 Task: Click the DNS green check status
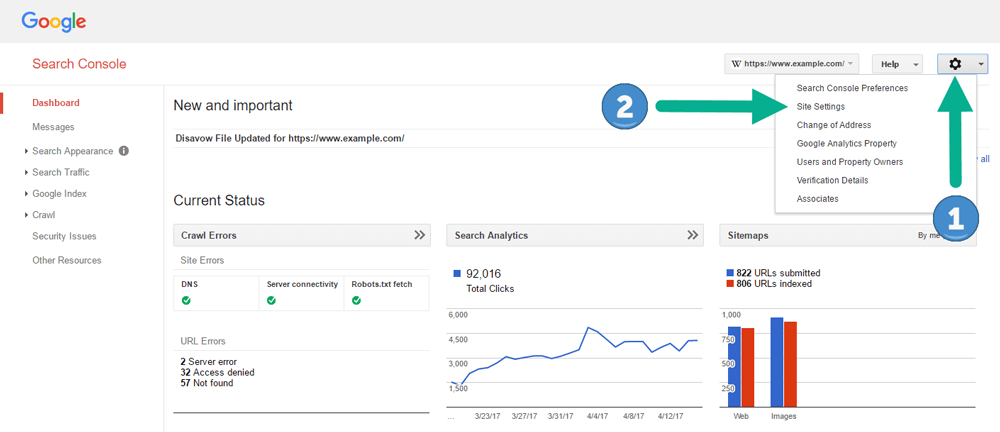tap(186, 301)
